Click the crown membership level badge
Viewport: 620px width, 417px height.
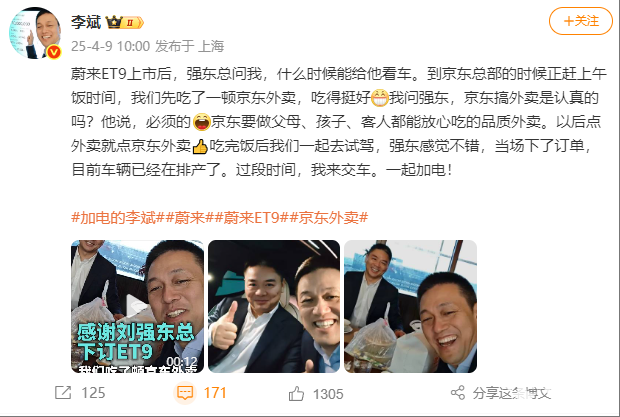coord(125,22)
